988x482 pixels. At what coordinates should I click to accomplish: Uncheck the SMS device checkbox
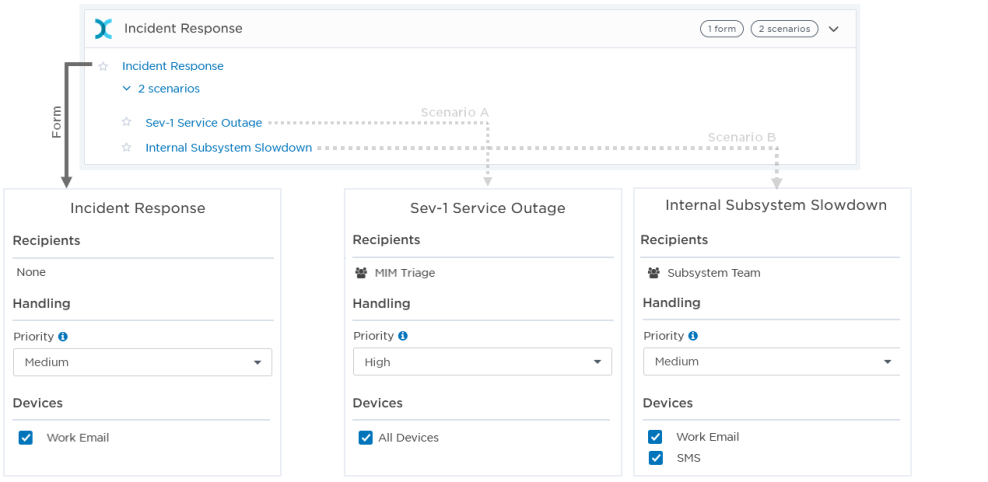pos(655,458)
